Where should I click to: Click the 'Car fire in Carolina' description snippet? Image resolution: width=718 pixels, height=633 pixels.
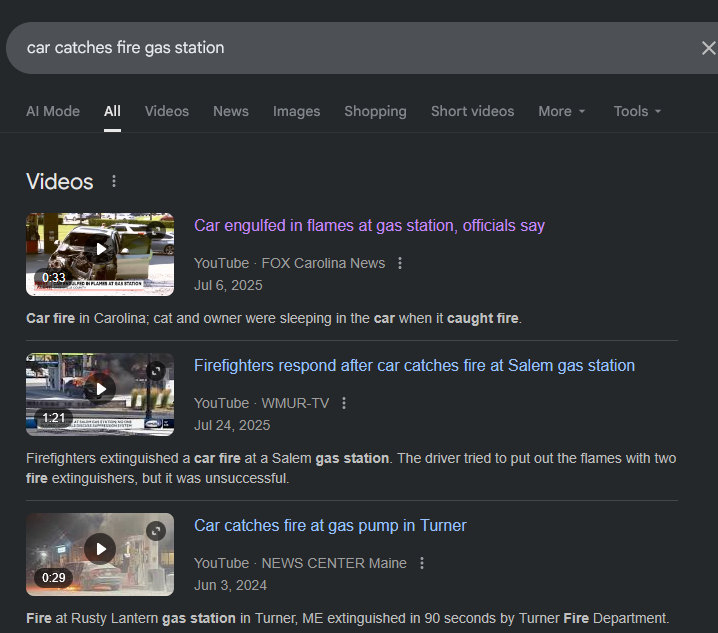[274, 318]
